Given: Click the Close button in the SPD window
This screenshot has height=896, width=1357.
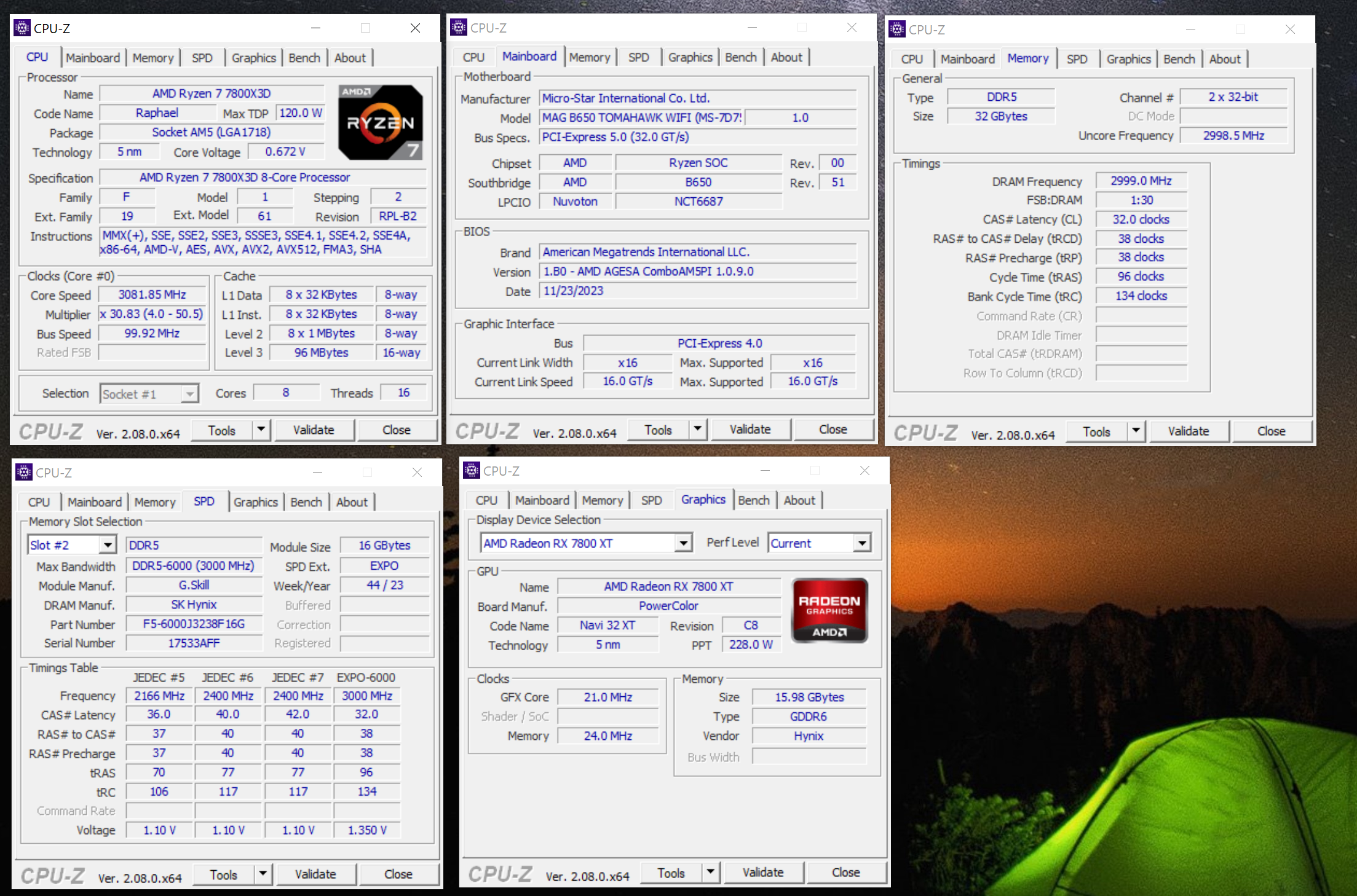Looking at the screenshot, I should click(398, 874).
